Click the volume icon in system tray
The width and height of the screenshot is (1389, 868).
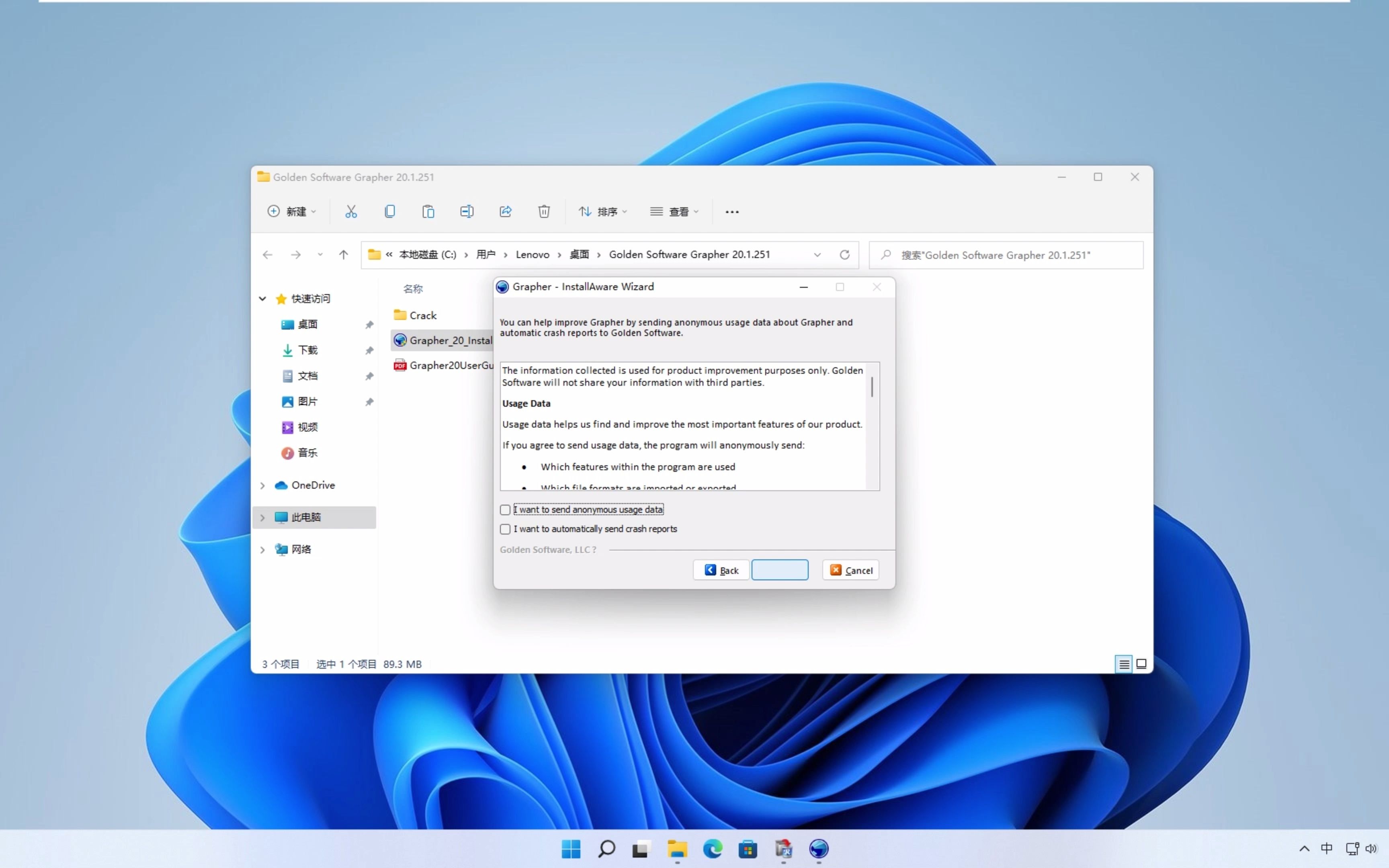1371,848
